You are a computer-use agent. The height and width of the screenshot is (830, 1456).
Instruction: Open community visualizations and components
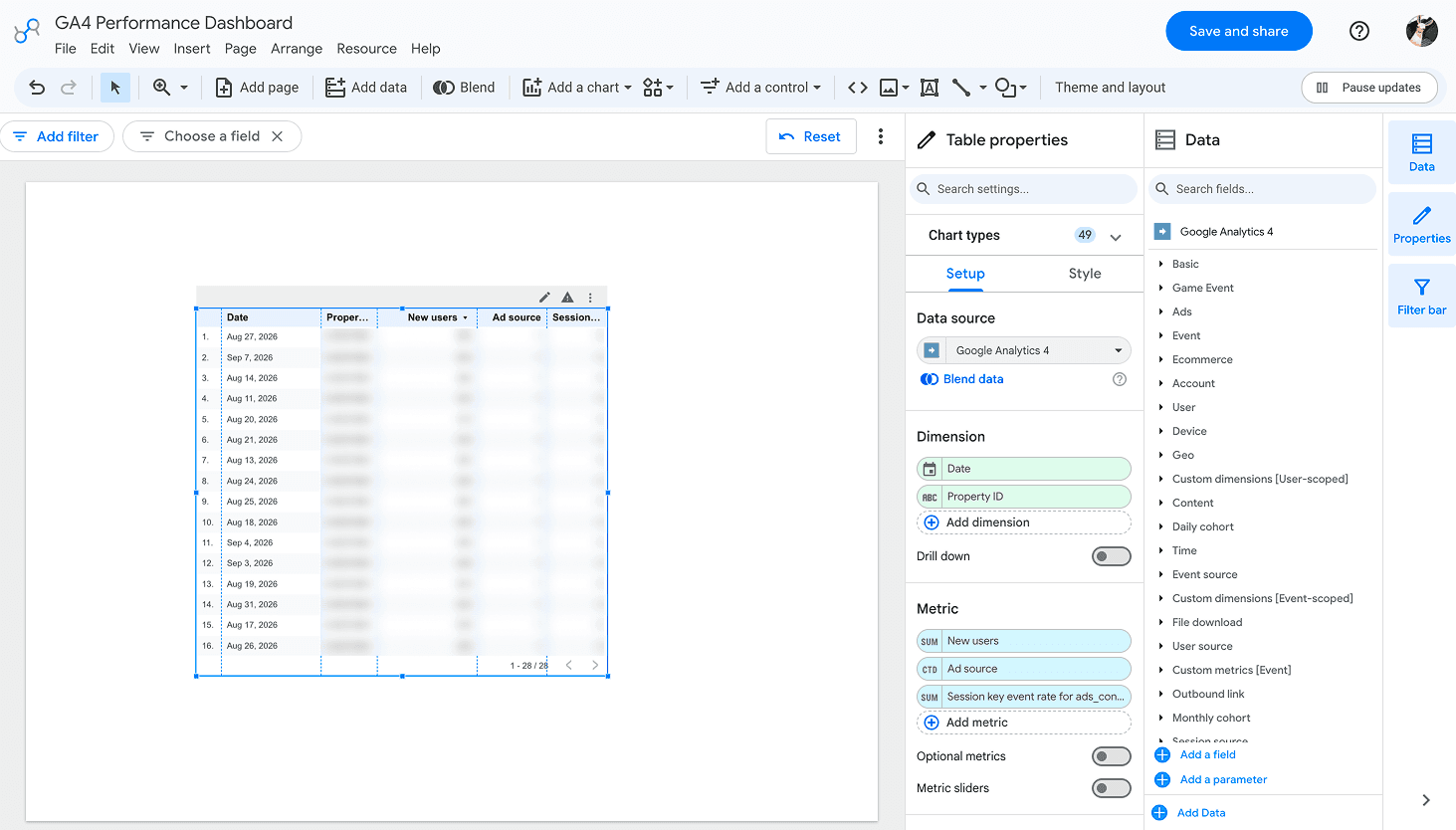[658, 88]
